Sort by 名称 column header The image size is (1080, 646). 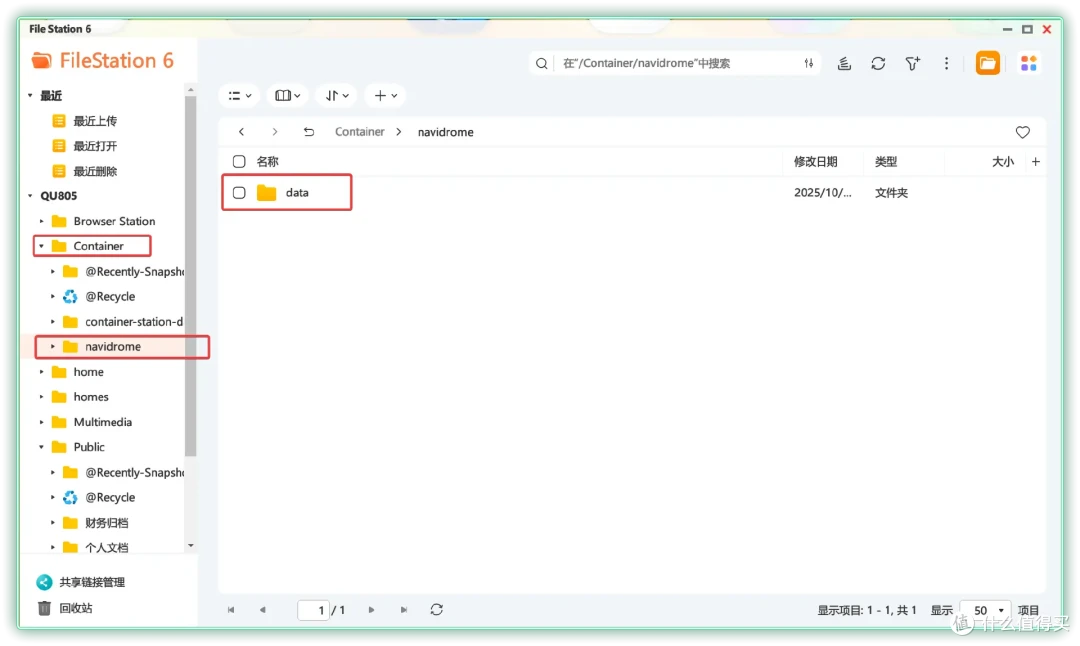[x=267, y=162]
